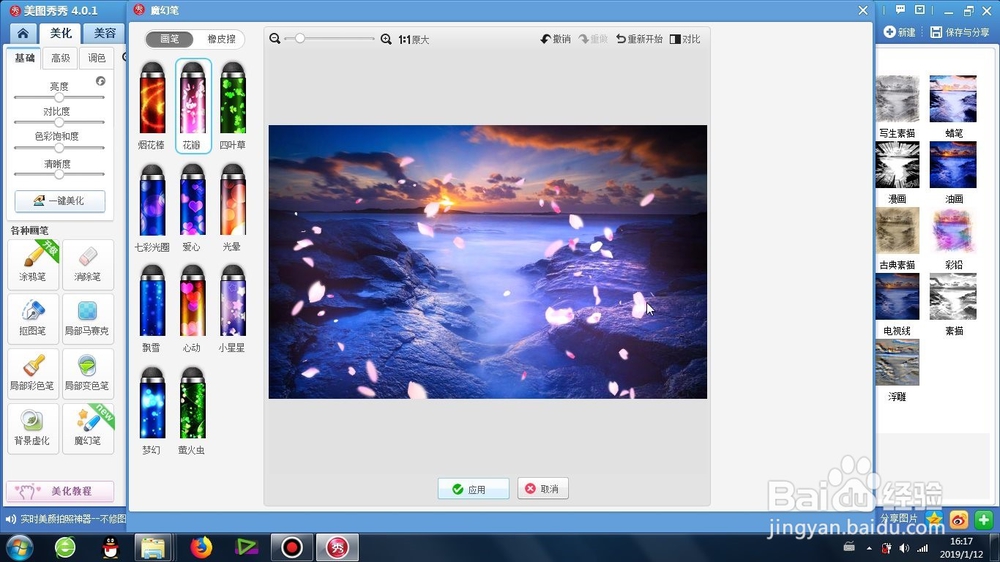The width and height of the screenshot is (1000, 562).
Task: Apply the 写生素描 sketch effect thumbnail
Action: (x=897, y=99)
